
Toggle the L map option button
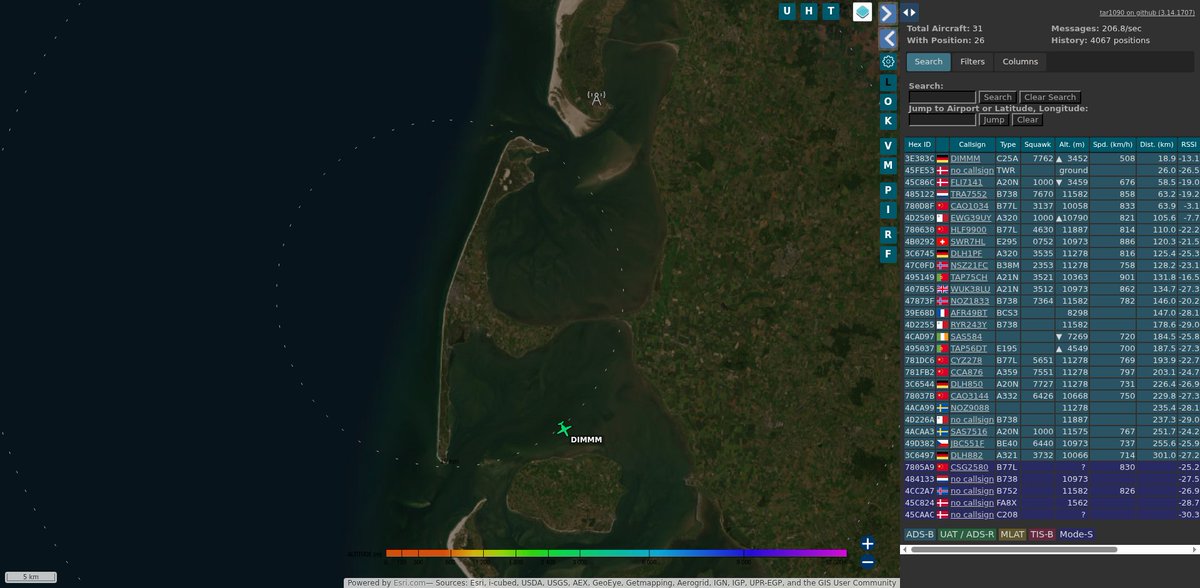point(888,81)
